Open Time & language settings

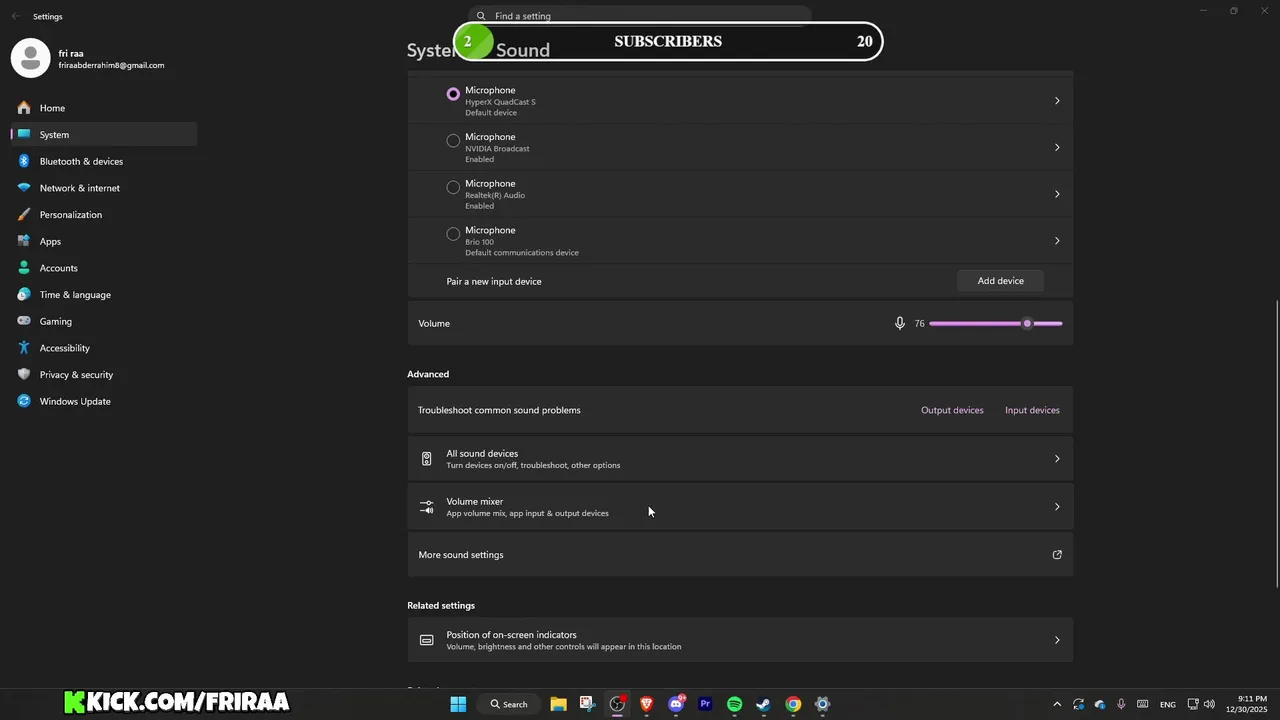[104, 294]
